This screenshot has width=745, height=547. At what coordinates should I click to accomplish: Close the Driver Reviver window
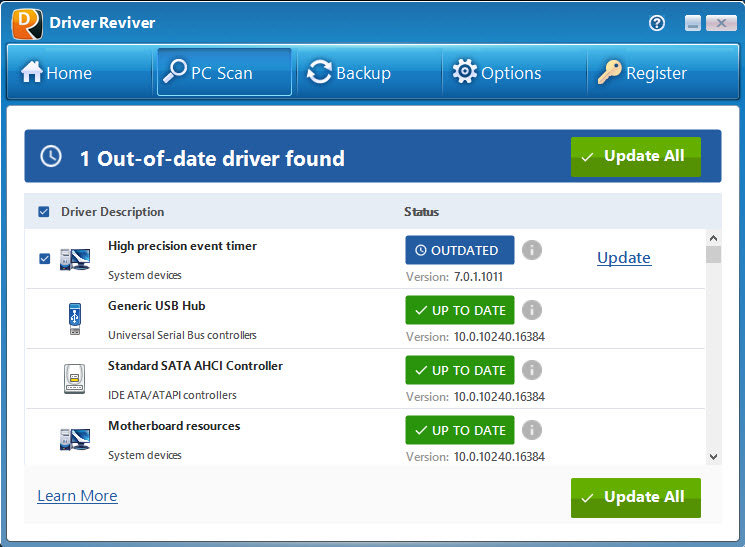(721, 23)
